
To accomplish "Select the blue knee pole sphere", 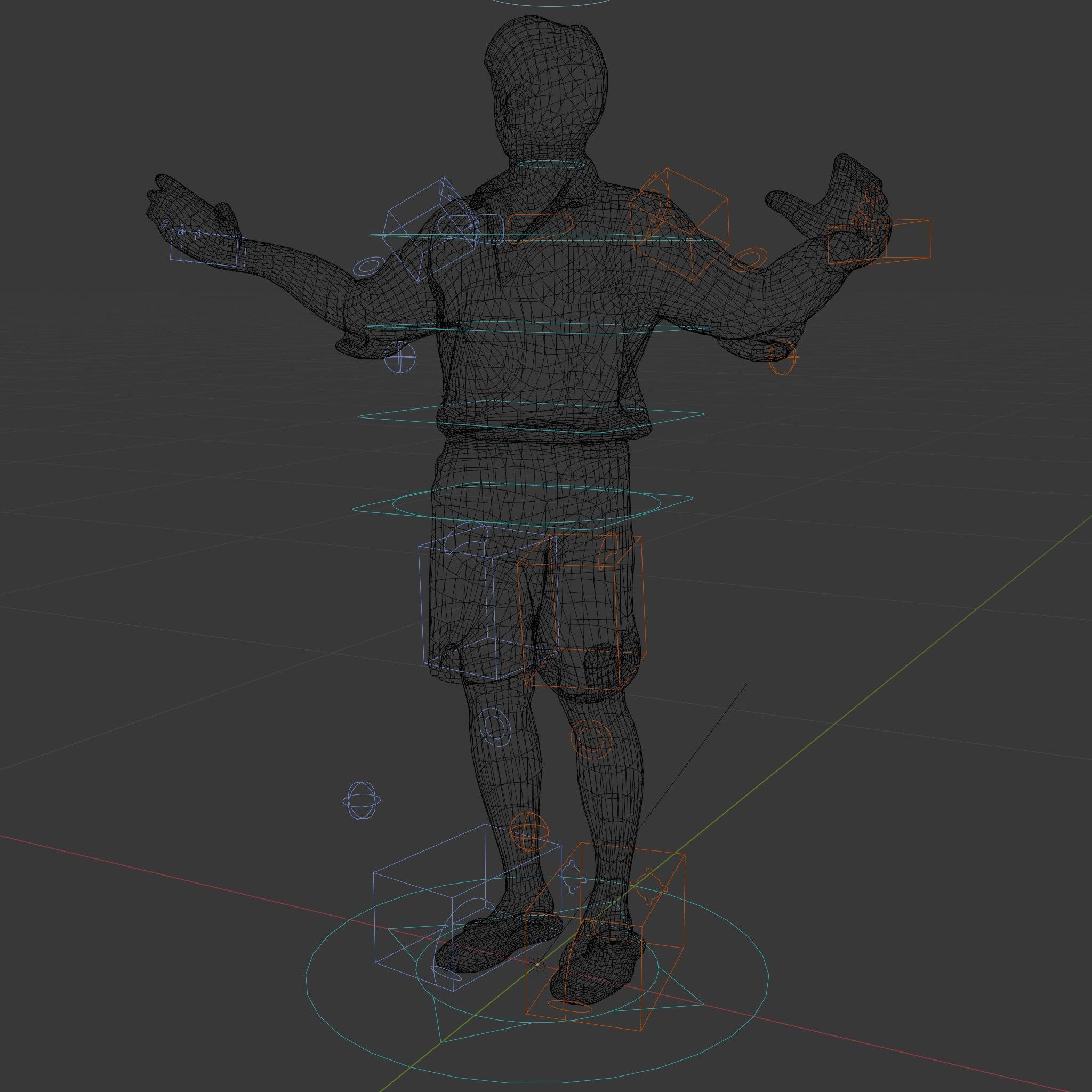I will [362, 800].
